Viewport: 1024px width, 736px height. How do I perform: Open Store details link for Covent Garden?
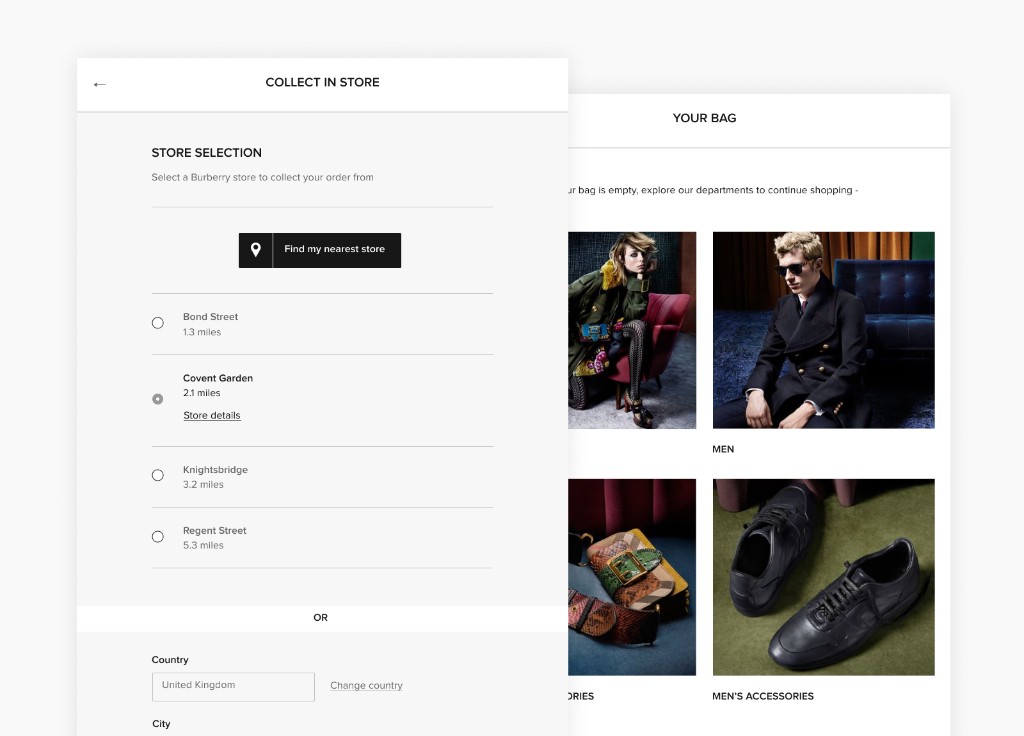coord(212,415)
